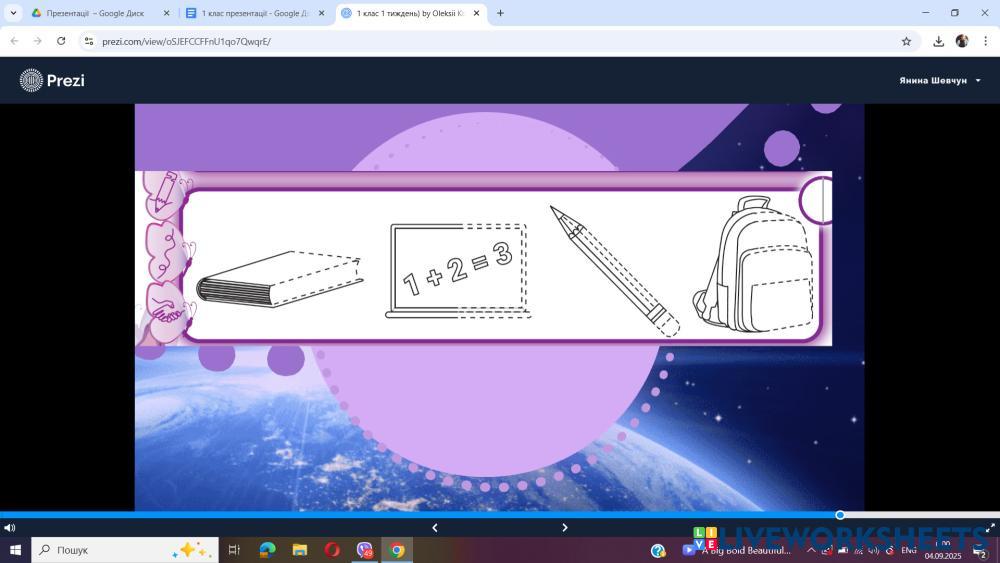Open the Windows Start menu
This screenshot has height=563, width=1000.
click(15, 550)
